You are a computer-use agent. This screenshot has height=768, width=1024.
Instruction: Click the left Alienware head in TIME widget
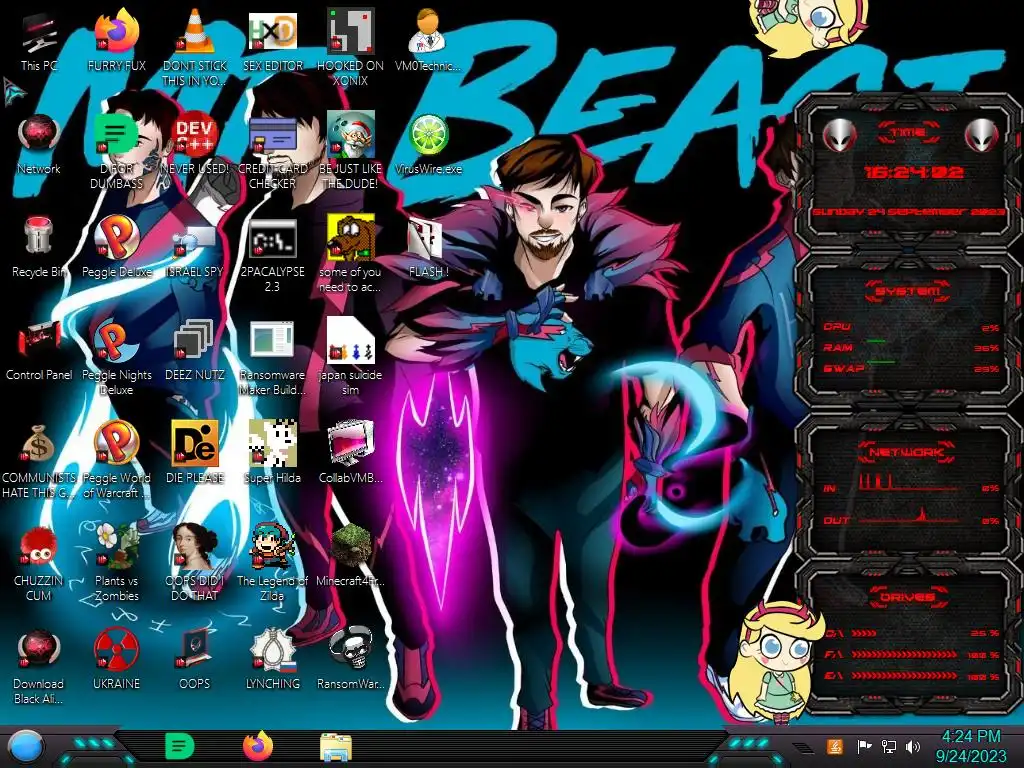coord(840,135)
